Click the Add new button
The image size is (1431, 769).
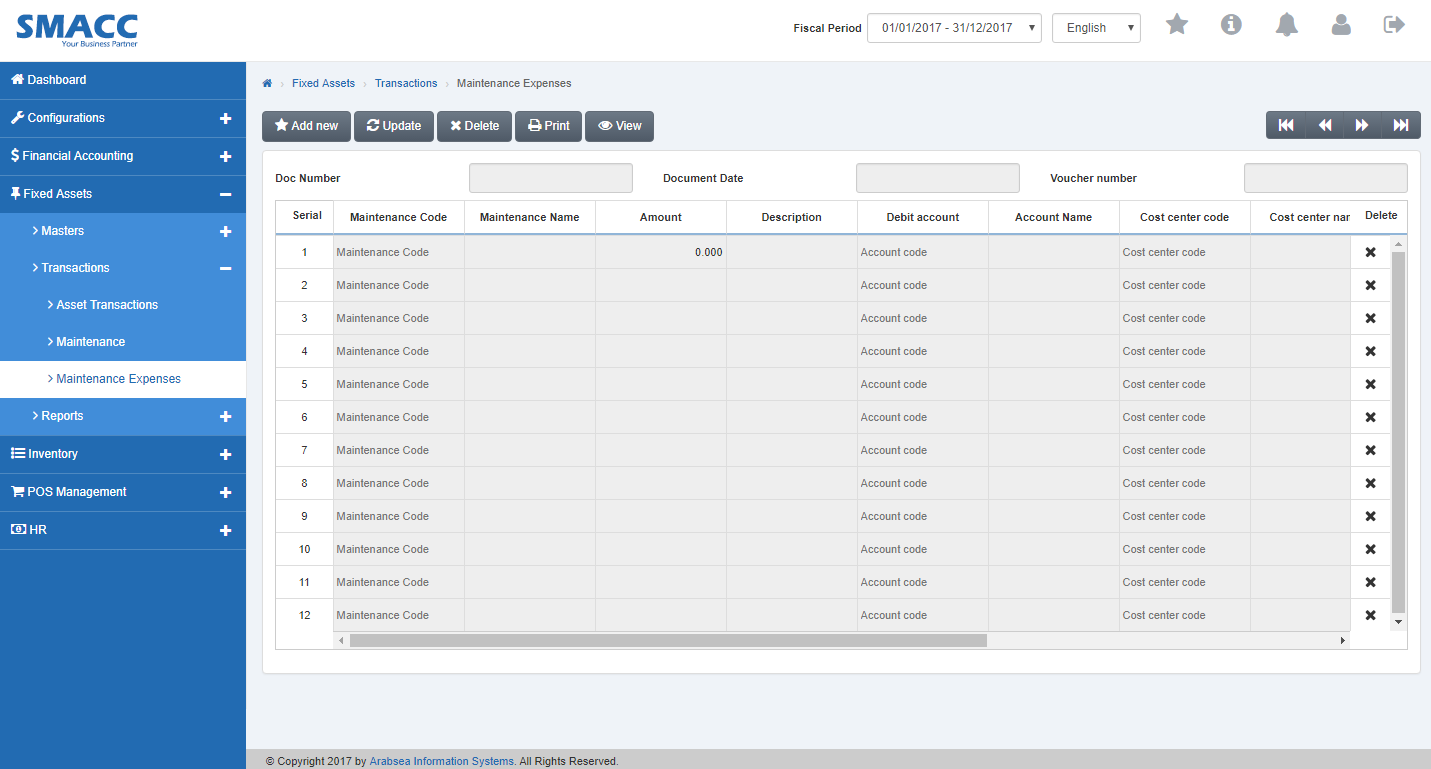tap(306, 126)
